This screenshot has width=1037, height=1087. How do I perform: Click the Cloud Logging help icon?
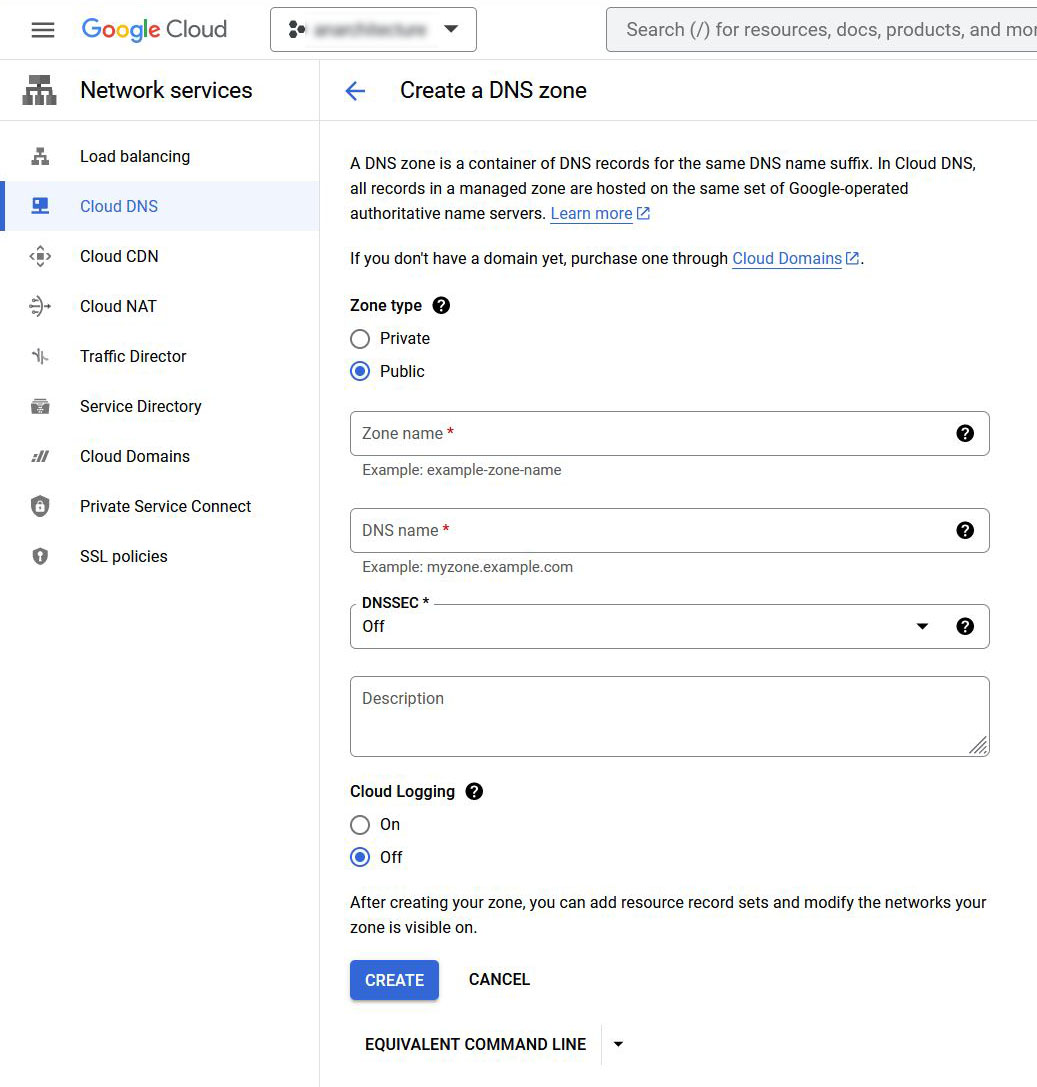tap(474, 792)
